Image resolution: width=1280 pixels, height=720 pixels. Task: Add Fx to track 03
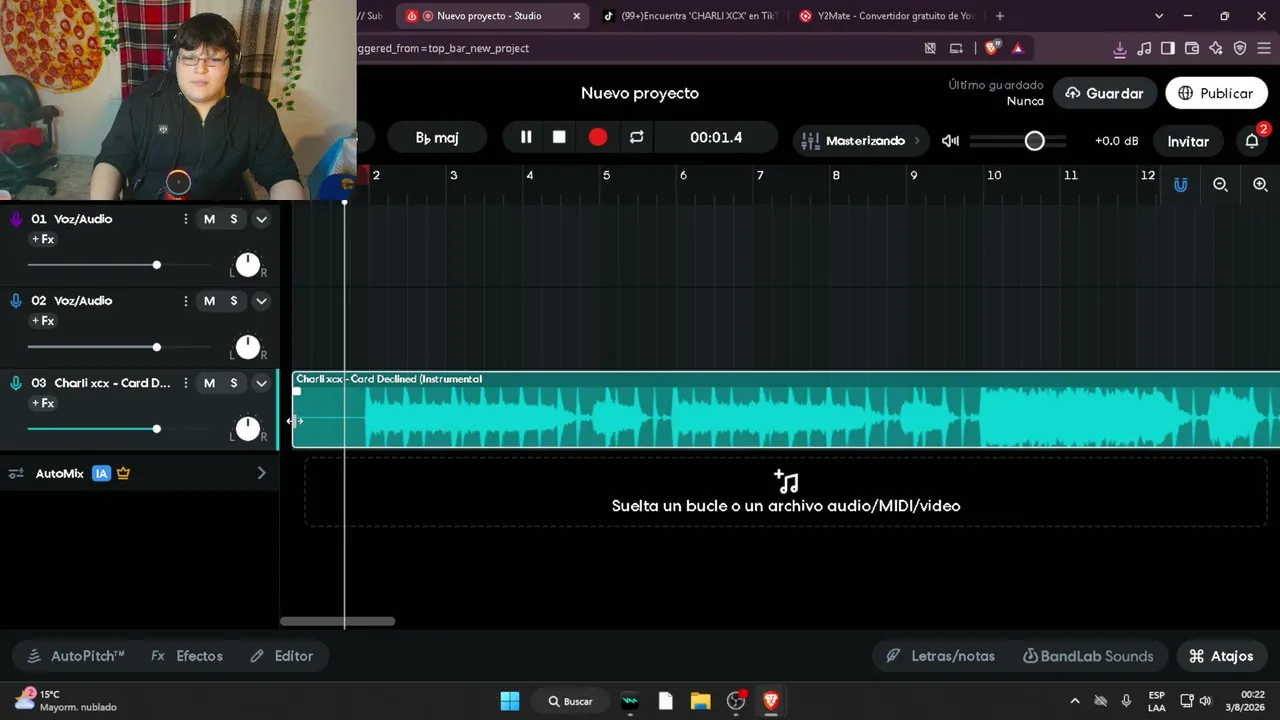pyautogui.click(x=43, y=403)
